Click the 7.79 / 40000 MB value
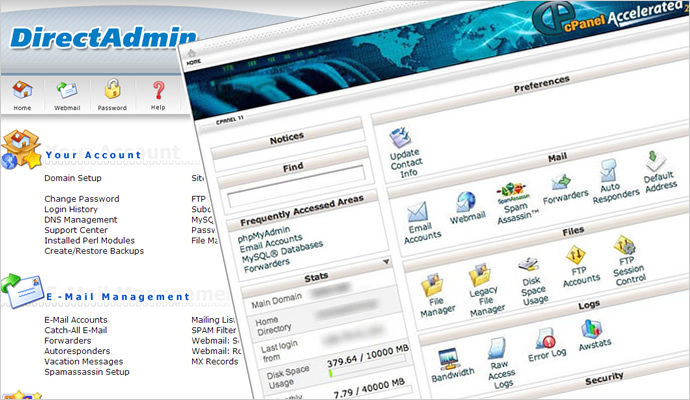The height and width of the screenshot is (400, 690). 369,388
